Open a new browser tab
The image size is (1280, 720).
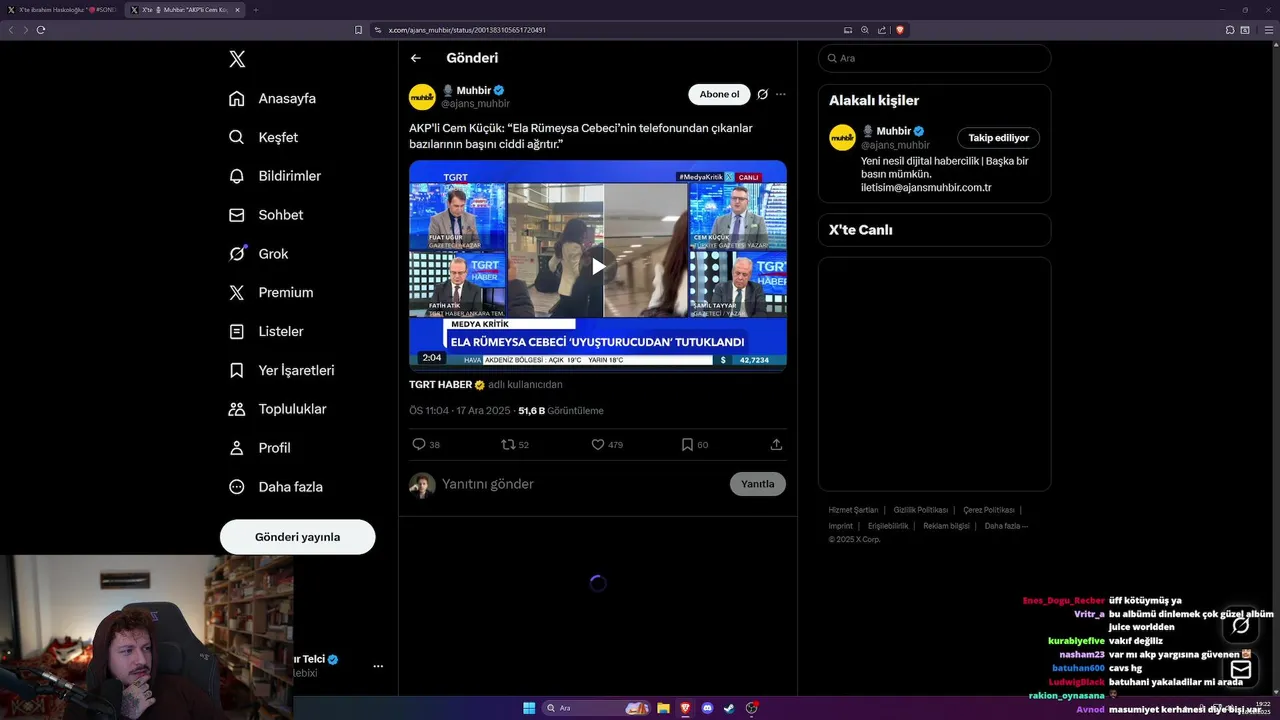pyautogui.click(x=255, y=10)
